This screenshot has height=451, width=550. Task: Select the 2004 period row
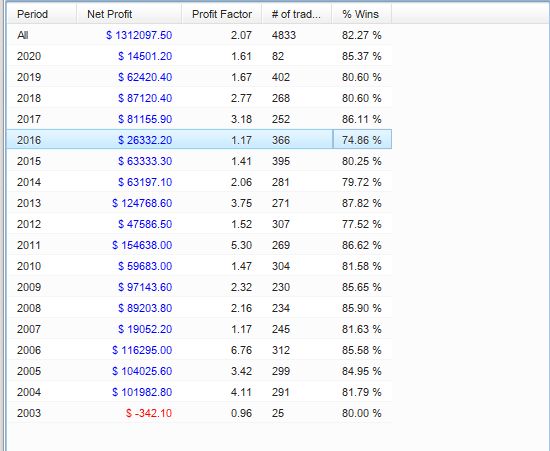tap(199, 392)
